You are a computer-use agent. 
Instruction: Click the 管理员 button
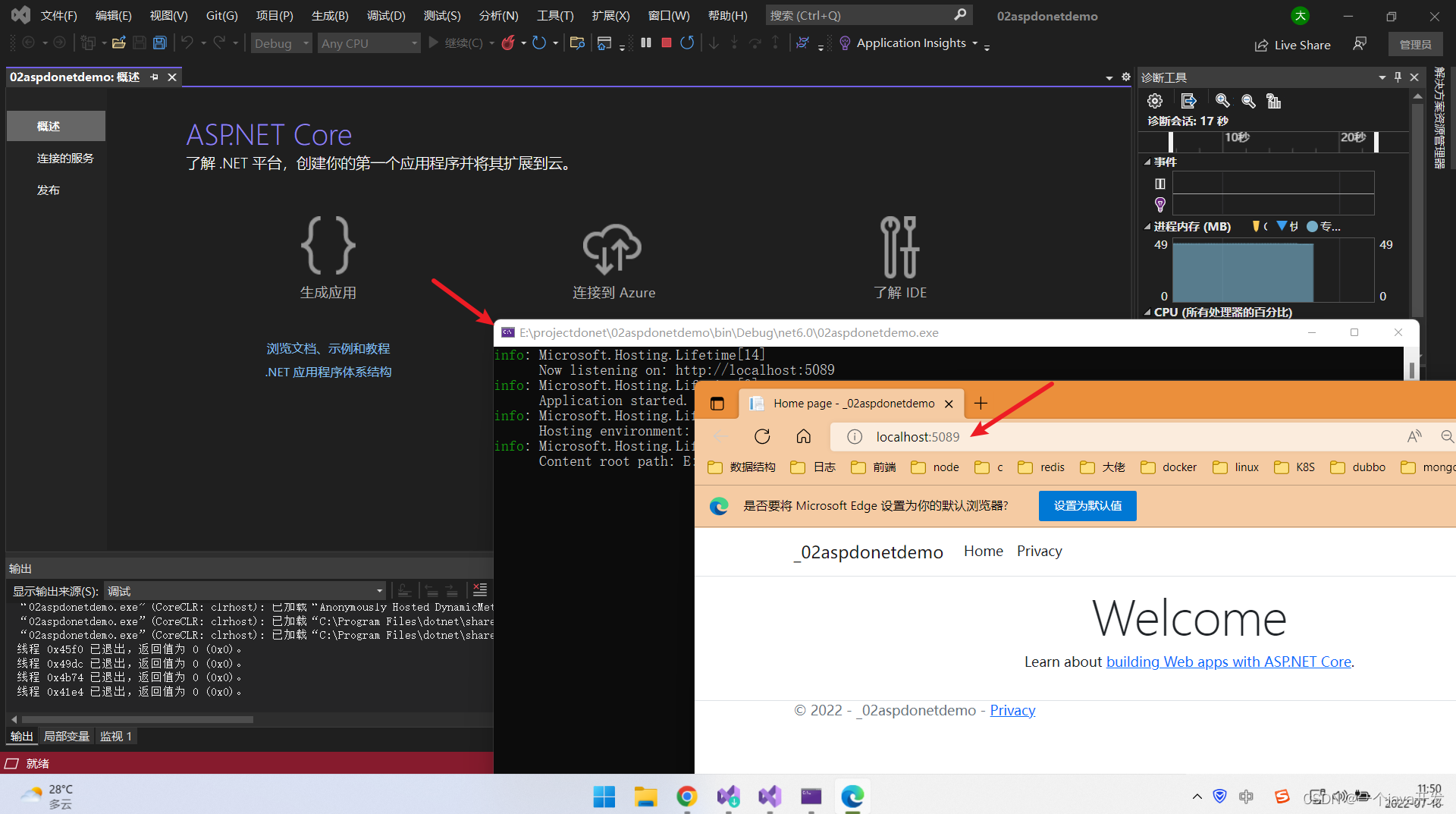point(1415,44)
